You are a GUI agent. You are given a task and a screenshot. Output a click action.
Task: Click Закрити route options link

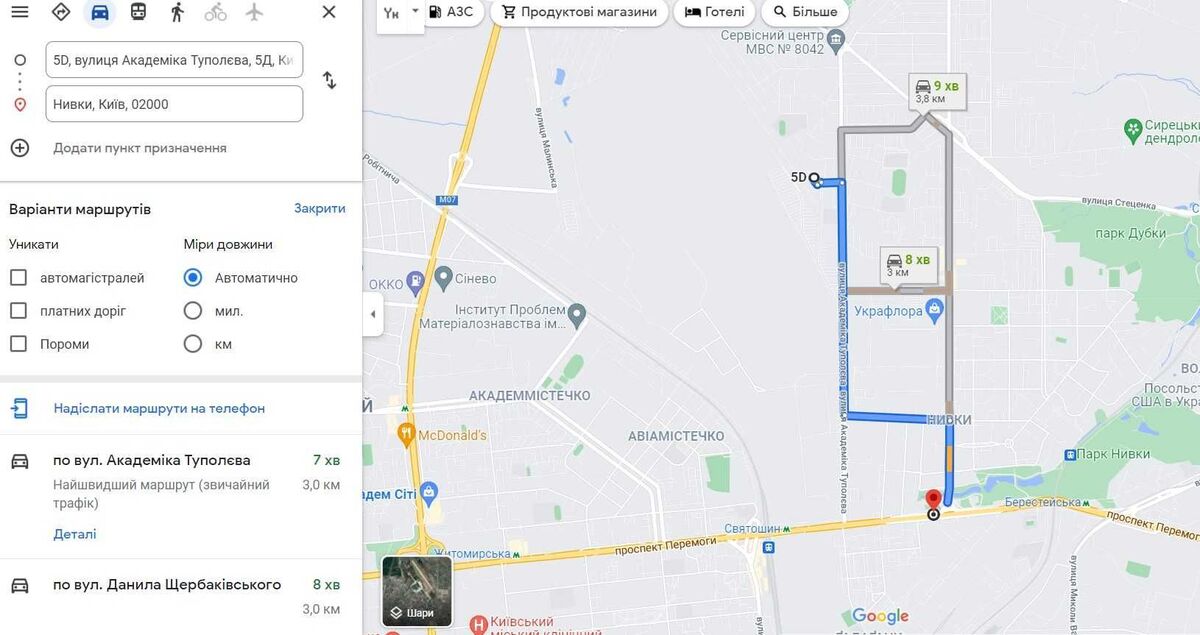[320, 208]
